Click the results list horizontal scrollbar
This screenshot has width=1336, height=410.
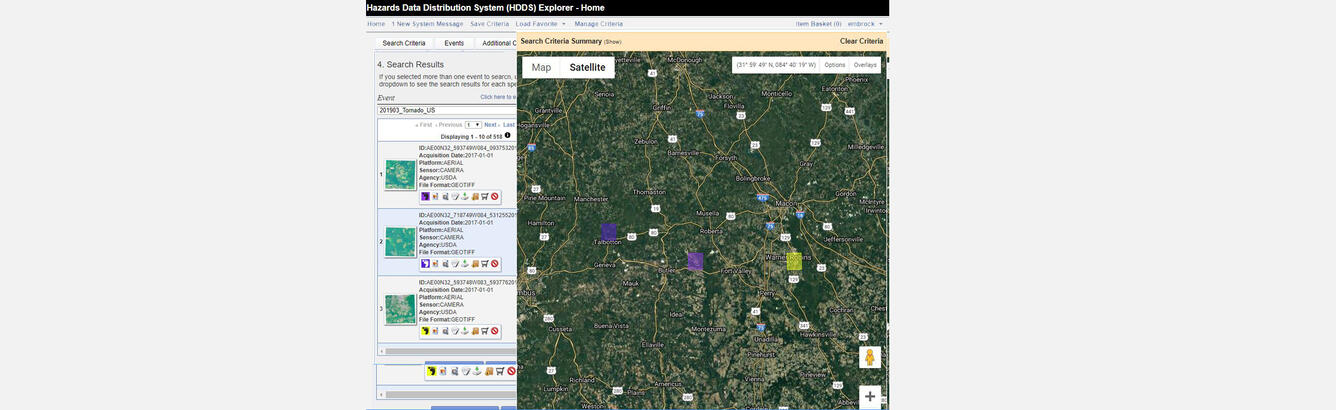coord(450,351)
